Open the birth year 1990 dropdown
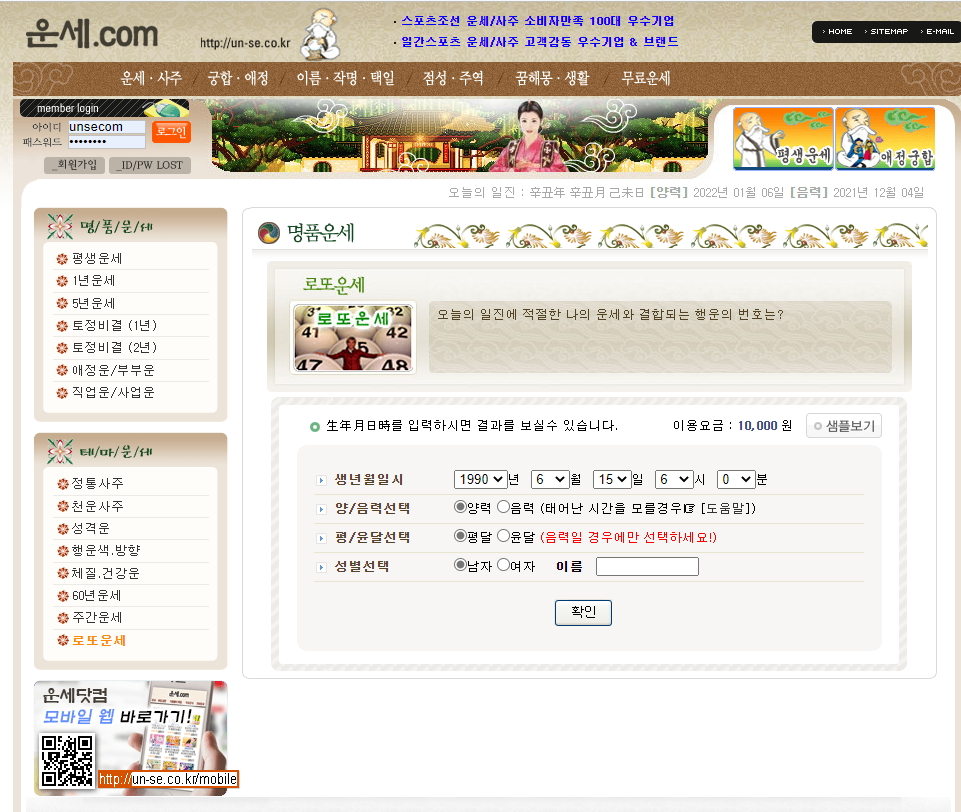 click(x=480, y=479)
